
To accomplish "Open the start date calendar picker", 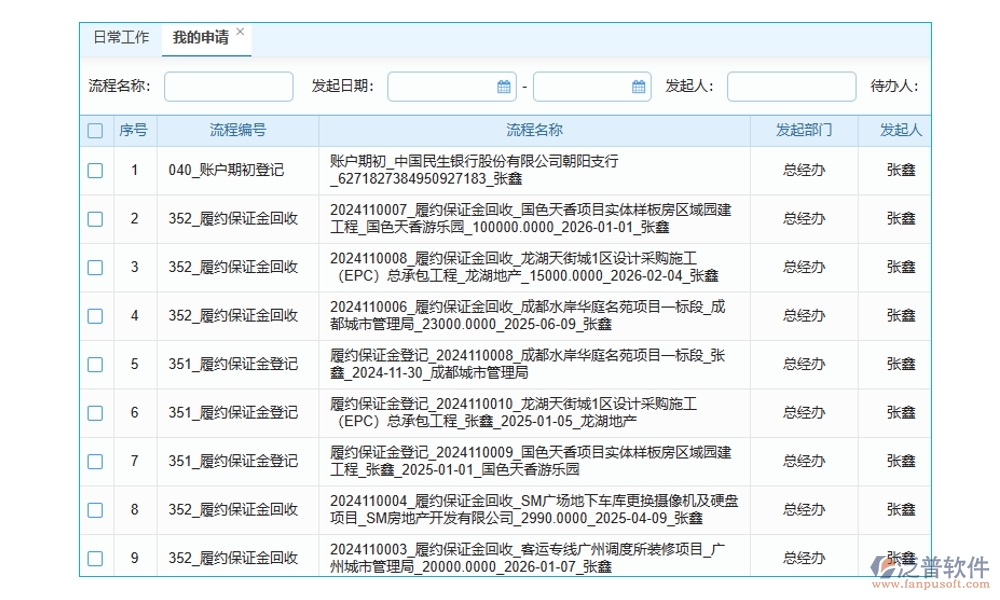I will 504,86.
